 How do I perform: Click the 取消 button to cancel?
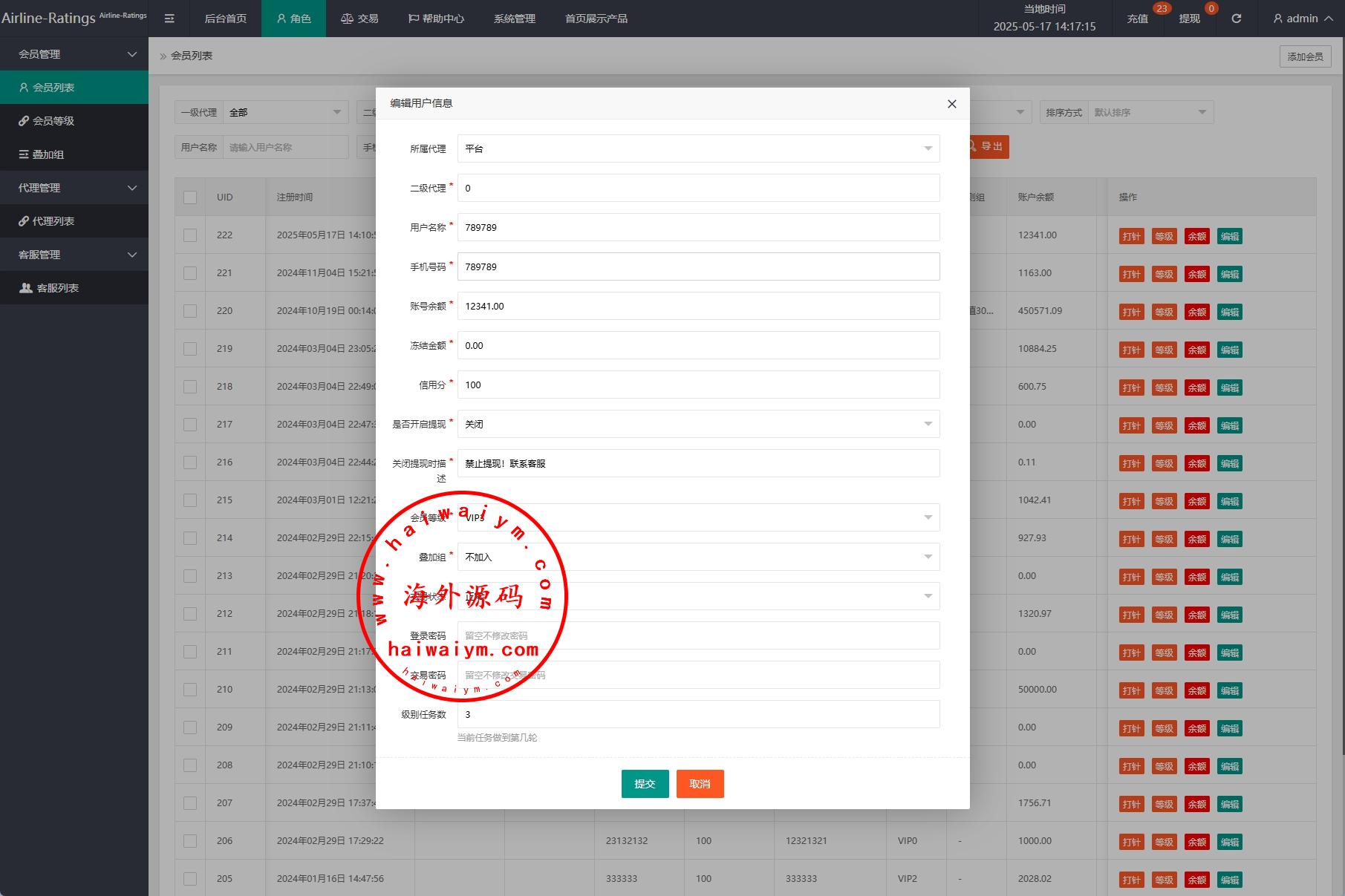pyautogui.click(x=700, y=784)
